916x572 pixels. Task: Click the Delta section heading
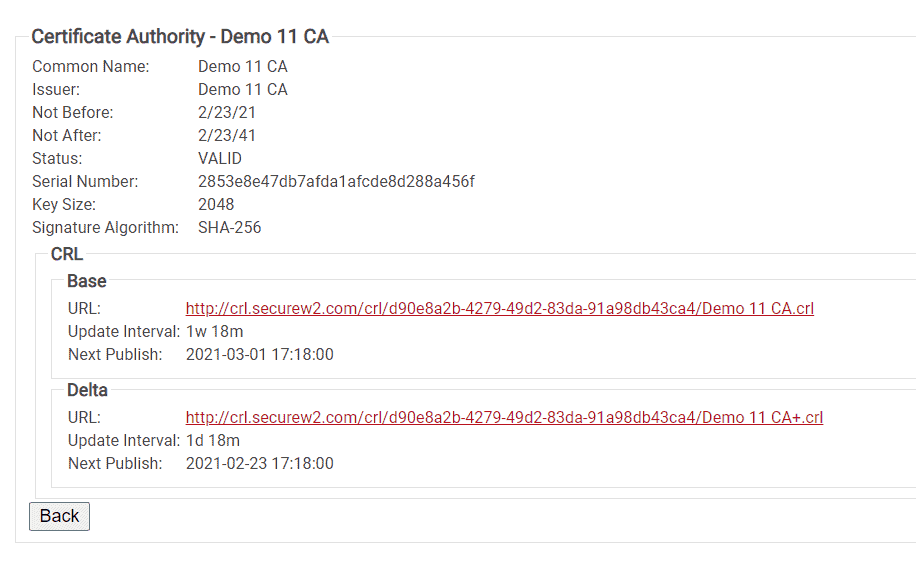87,390
